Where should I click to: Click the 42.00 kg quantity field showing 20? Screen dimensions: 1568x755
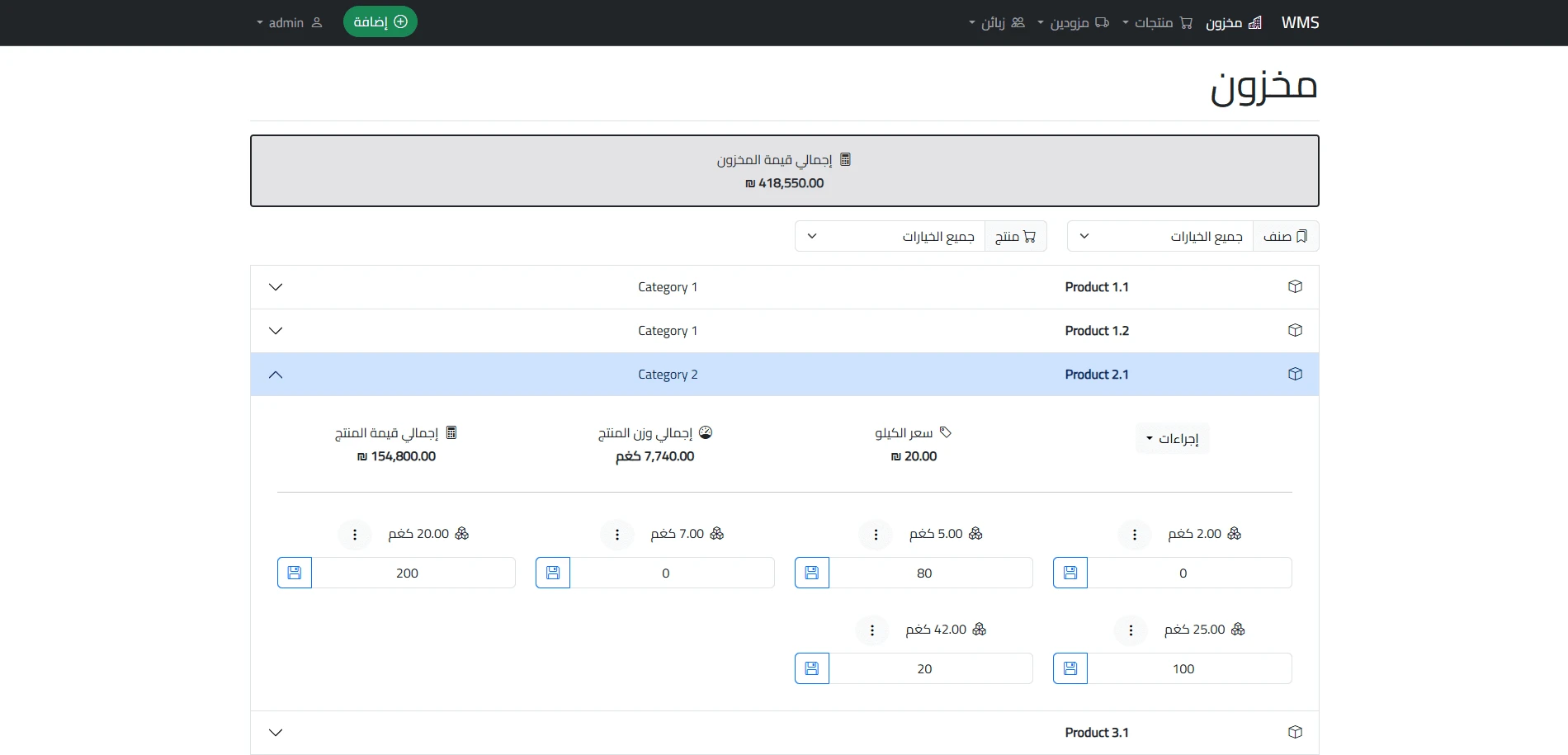click(931, 668)
